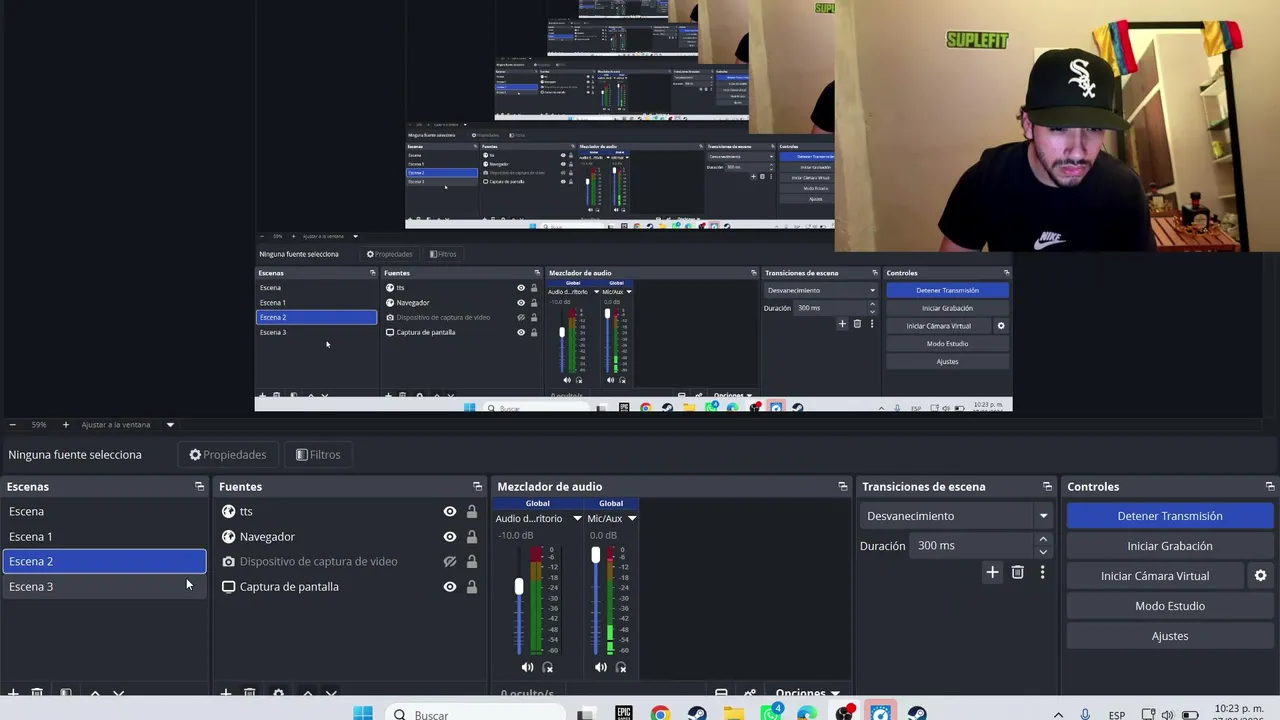1280x720 pixels.
Task: Open the transition three-dot properties menu
Action: (1042, 572)
